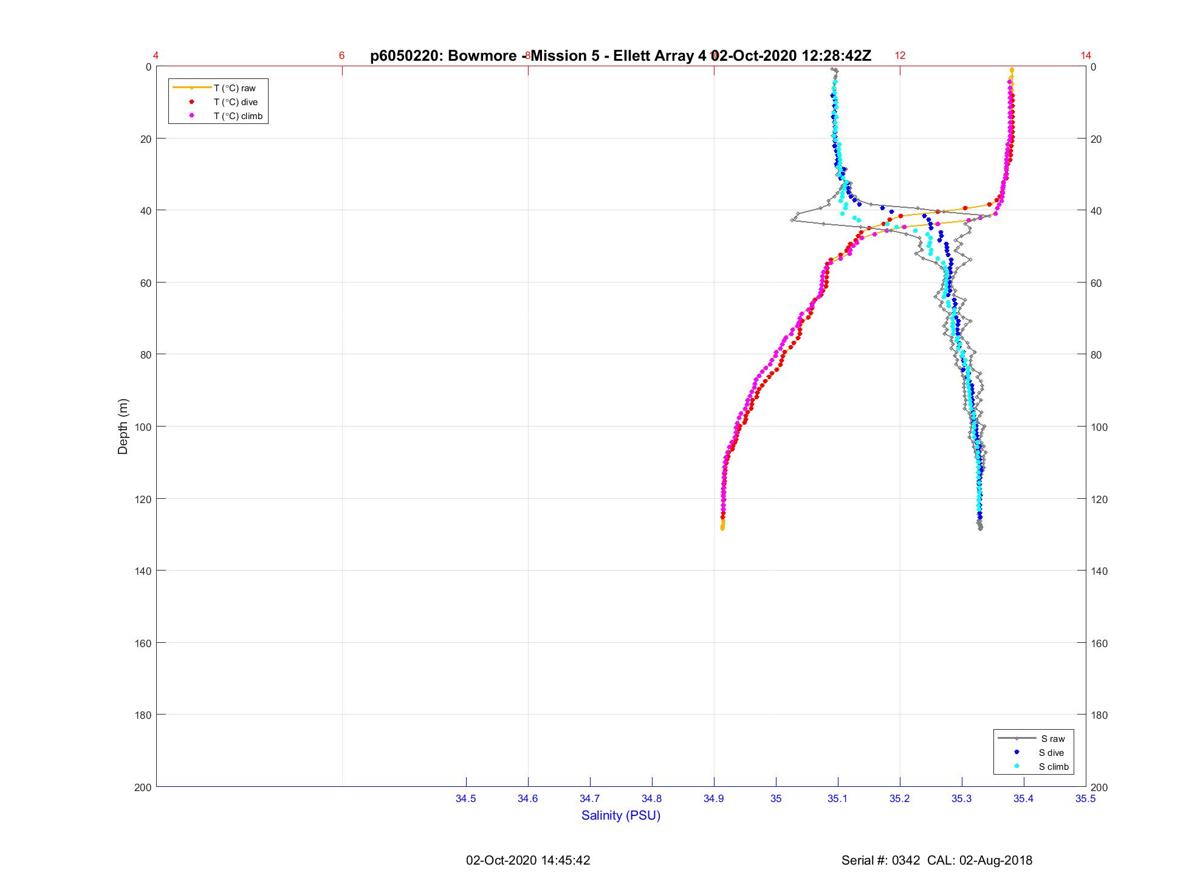Click depth tick '60' on the right axis
The width and height of the screenshot is (1200, 885).
pyautogui.click(x=1097, y=283)
